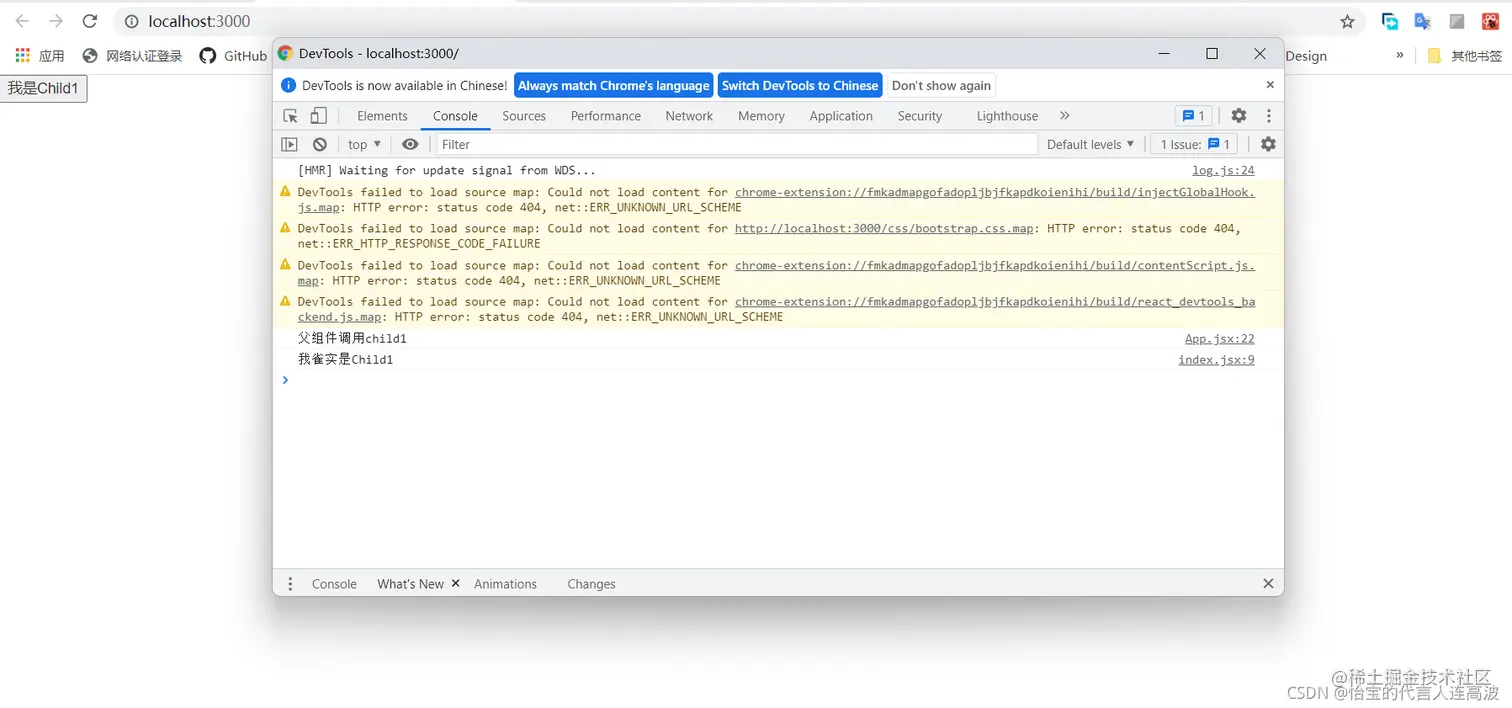
Task: Open DevTools customize three-dot menu
Action: pos(1268,116)
